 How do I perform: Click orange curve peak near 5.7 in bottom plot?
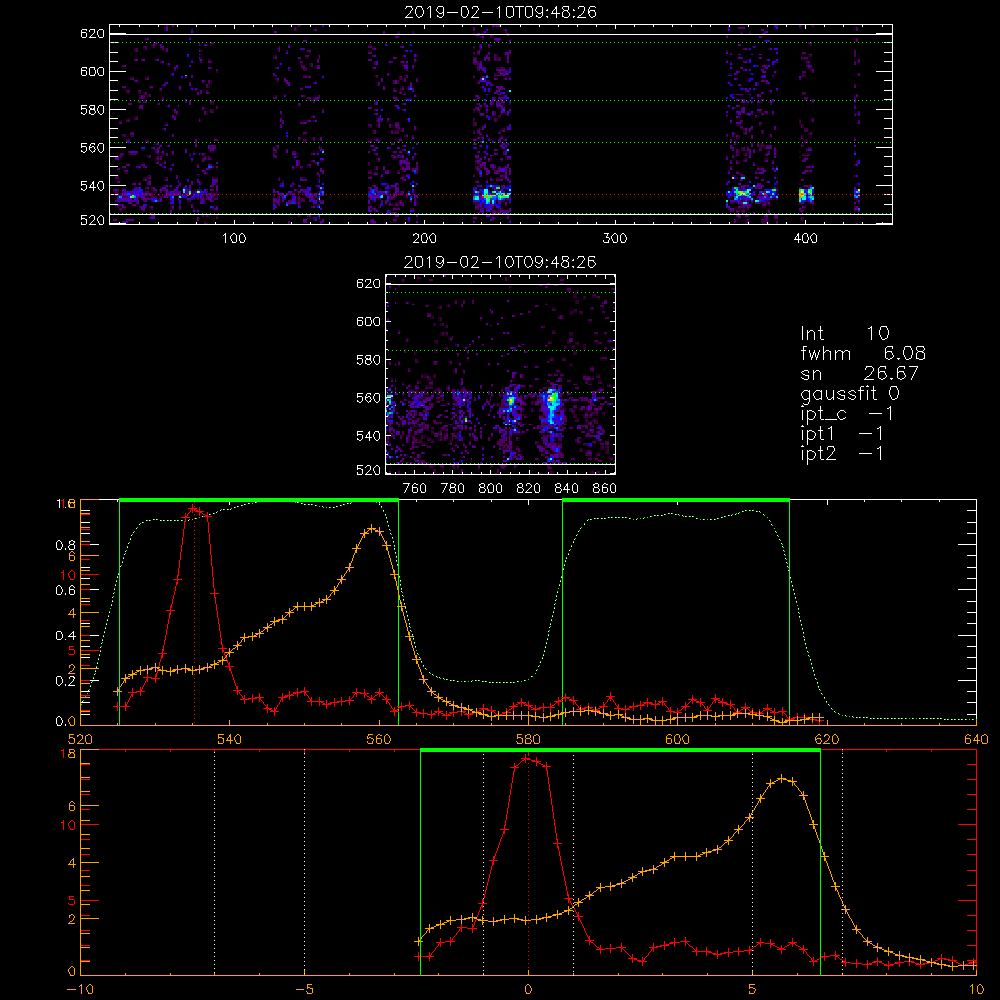click(x=782, y=779)
